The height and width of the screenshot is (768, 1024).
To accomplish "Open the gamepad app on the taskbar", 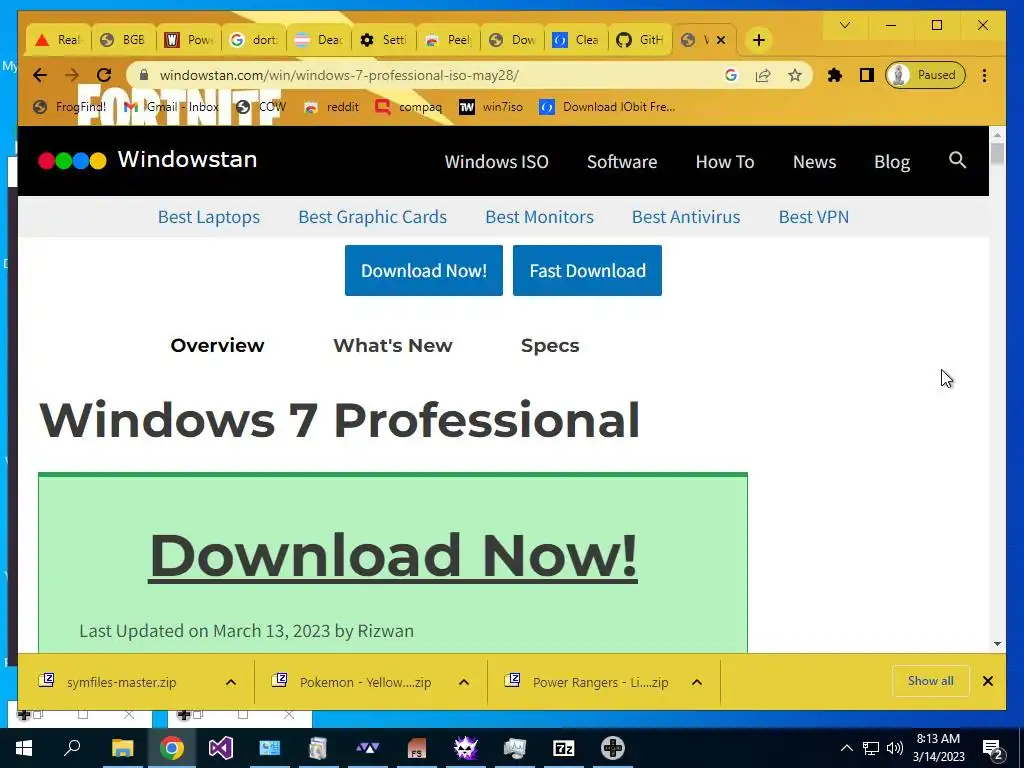I will coord(613,748).
